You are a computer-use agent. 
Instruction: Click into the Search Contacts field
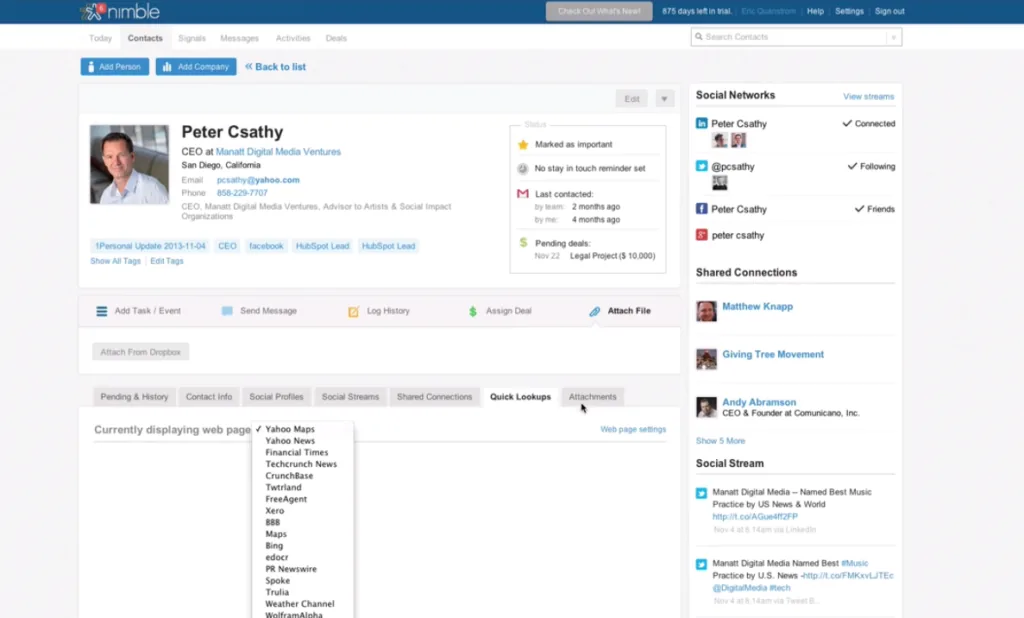(790, 37)
